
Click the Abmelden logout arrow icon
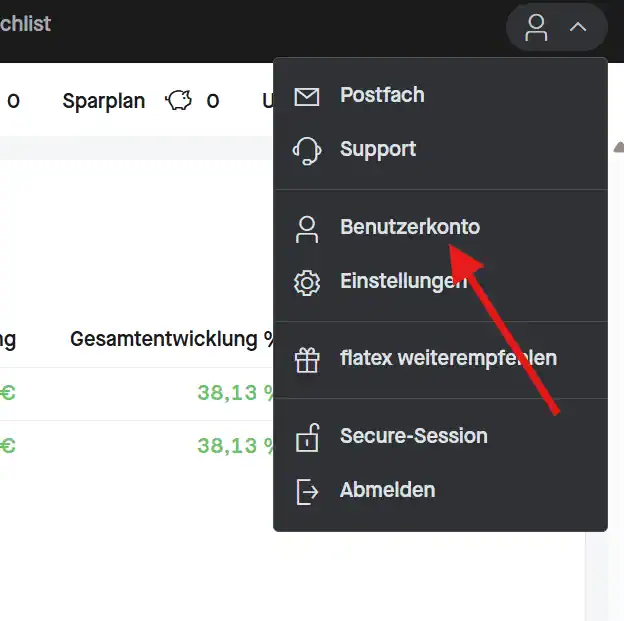click(307, 491)
